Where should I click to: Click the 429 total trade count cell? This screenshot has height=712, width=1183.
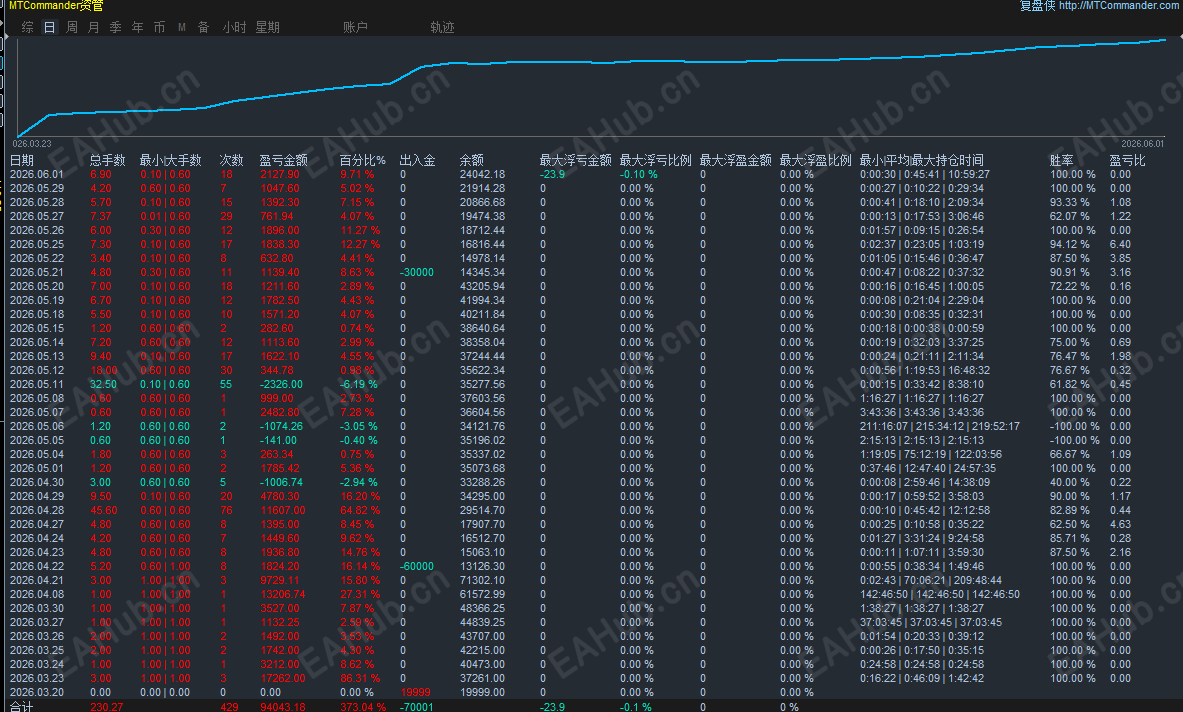(229, 707)
